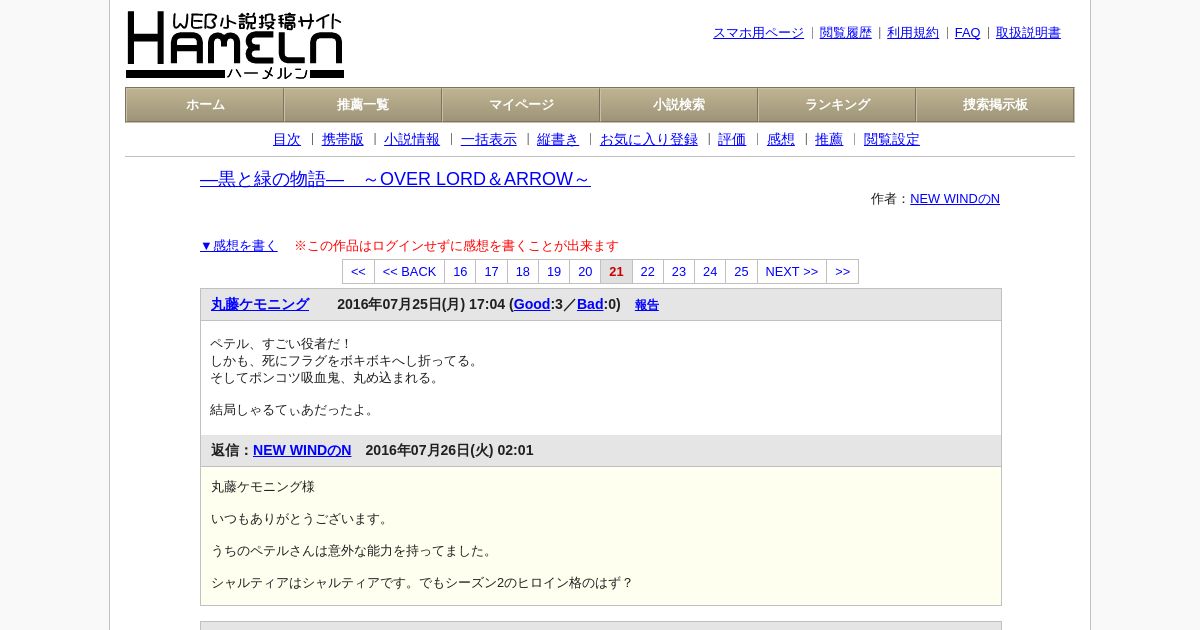Jump to last page with >> button
Image resolution: width=1200 pixels, height=630 pixels.
pyautogui.click(x=842, y=272)
